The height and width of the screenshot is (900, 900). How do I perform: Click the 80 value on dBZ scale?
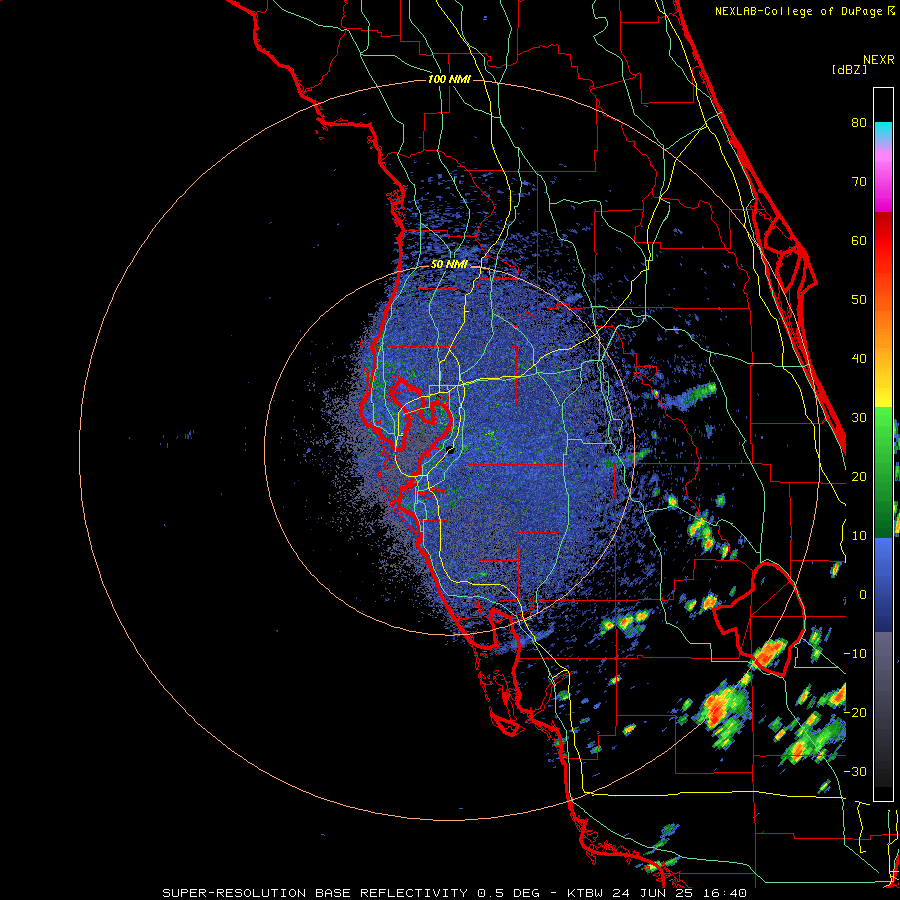(859, 123)
